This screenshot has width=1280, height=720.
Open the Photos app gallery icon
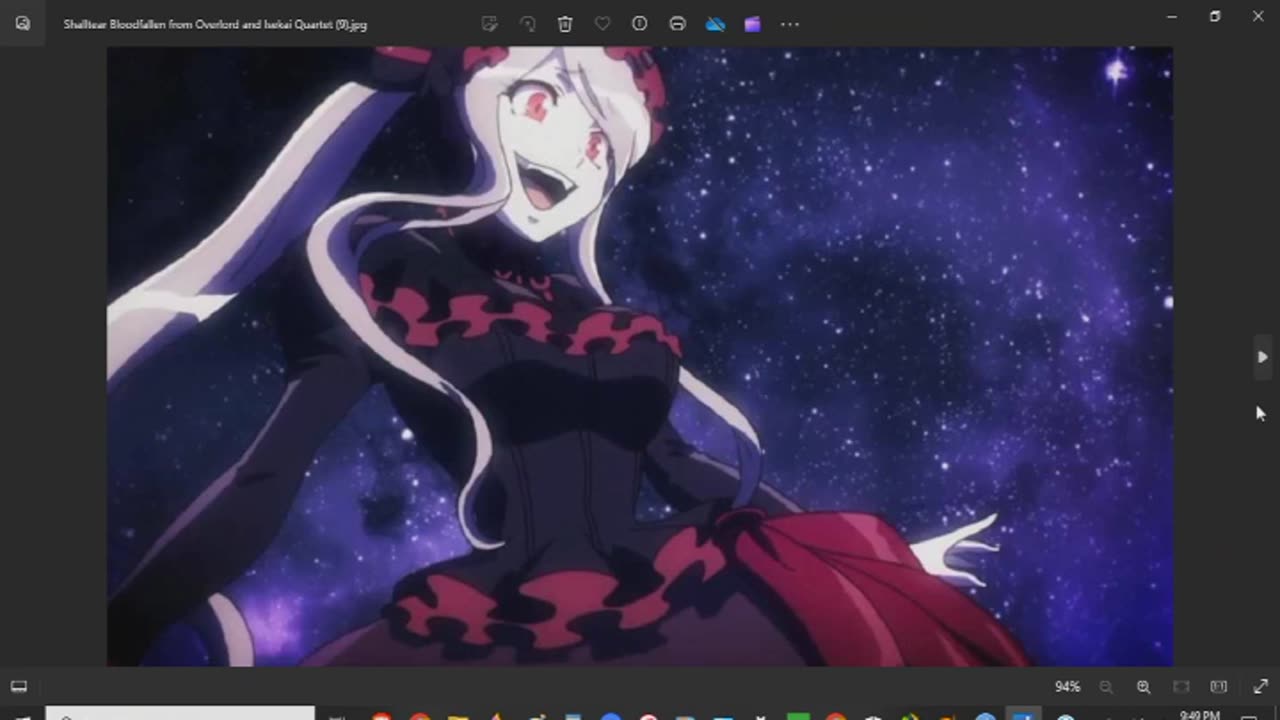(x=22, y=23)
